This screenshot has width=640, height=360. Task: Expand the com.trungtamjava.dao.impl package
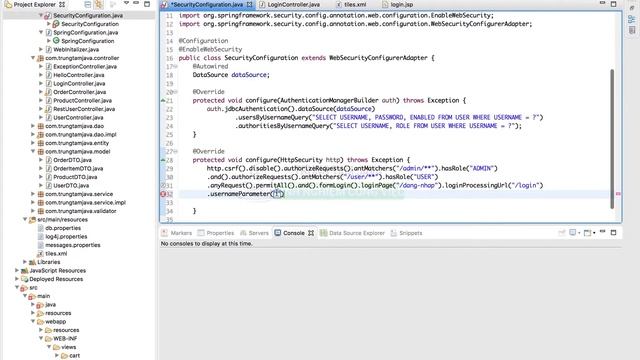pos(33,134)
